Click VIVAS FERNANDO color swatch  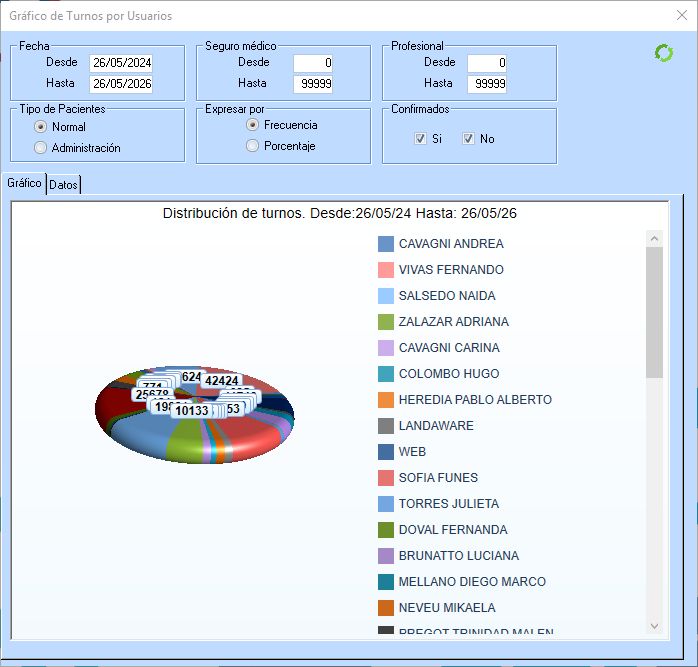[386, 270]
